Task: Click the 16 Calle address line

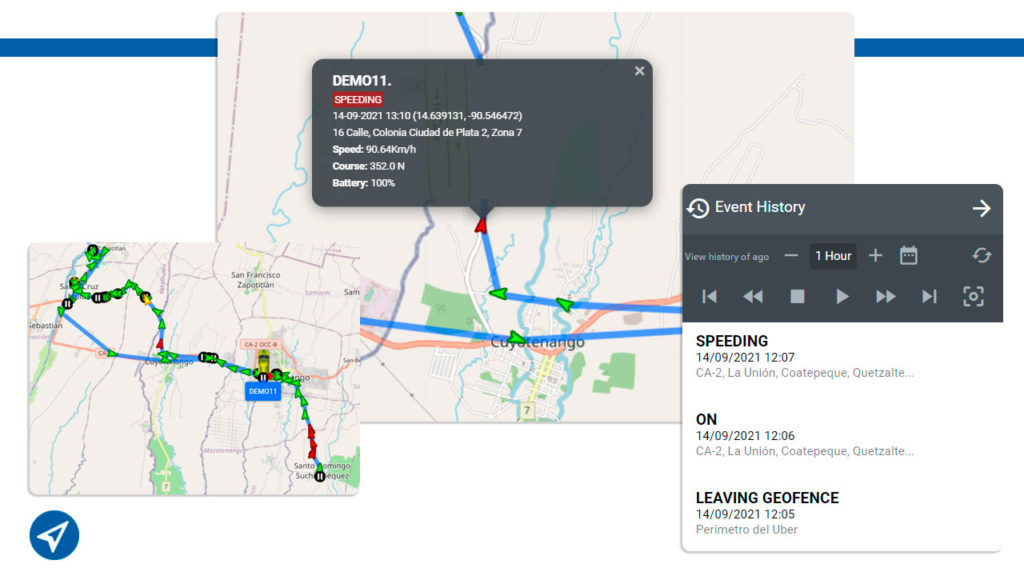Action: coord(427,133)
